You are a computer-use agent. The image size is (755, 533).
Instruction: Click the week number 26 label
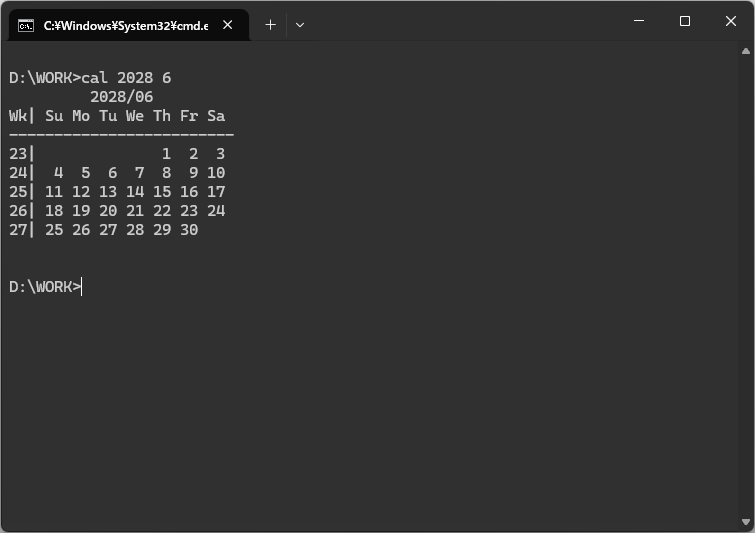pyautogui.click(x=18, y=211)
